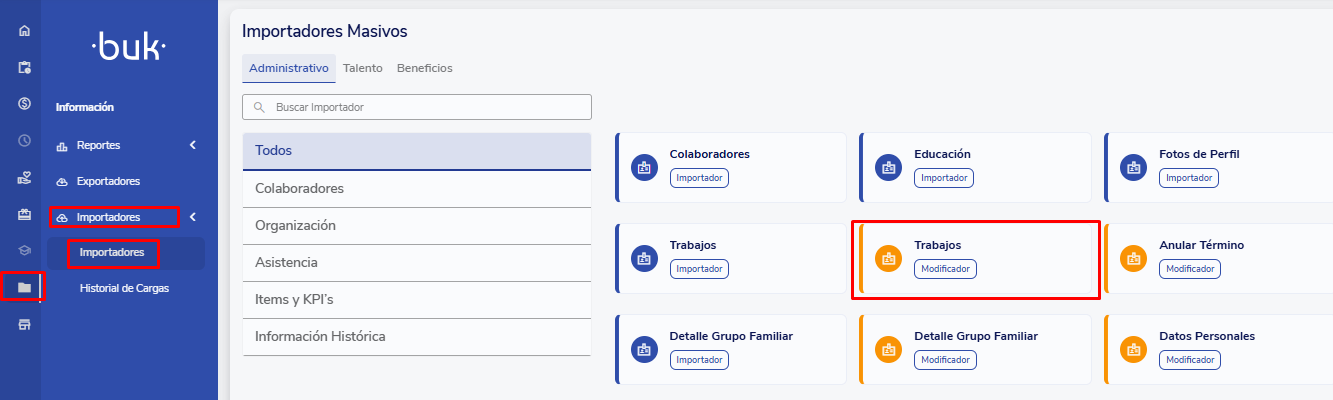Collapse the Importadores menu chevron
This screenshot has width=1333, height=400.
coord(192,217)
